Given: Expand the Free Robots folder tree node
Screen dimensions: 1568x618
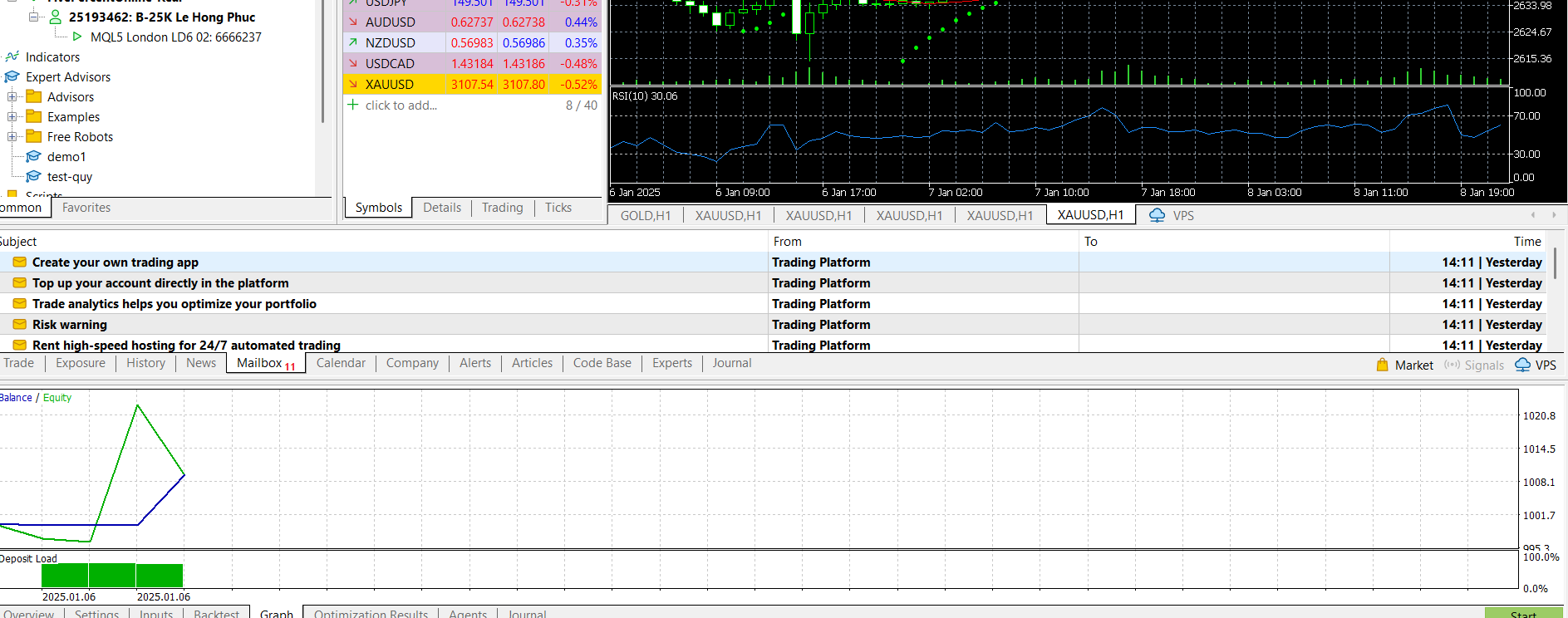Looking at the screenshot, I should click(12, 136).
